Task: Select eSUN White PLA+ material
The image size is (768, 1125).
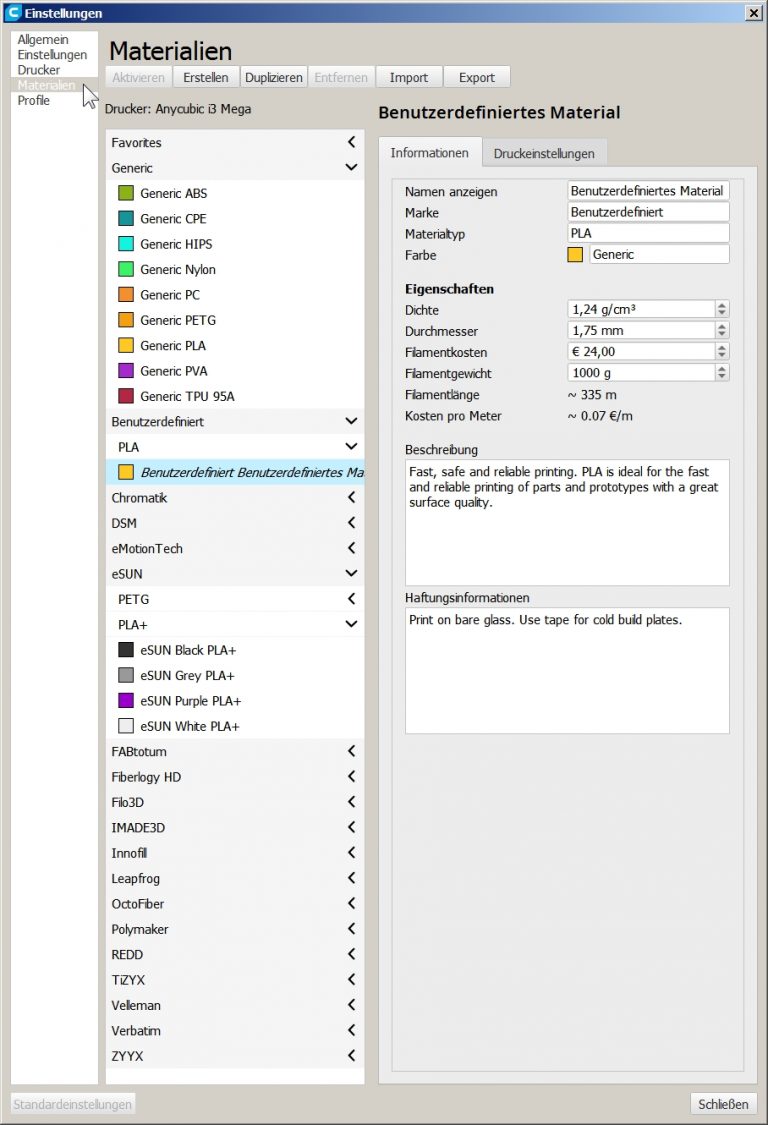Action: [x=189, y=726]
